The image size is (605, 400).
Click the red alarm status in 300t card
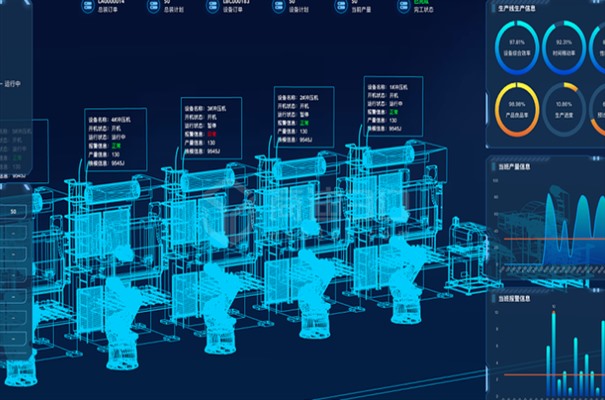click(x=211, y=134)
